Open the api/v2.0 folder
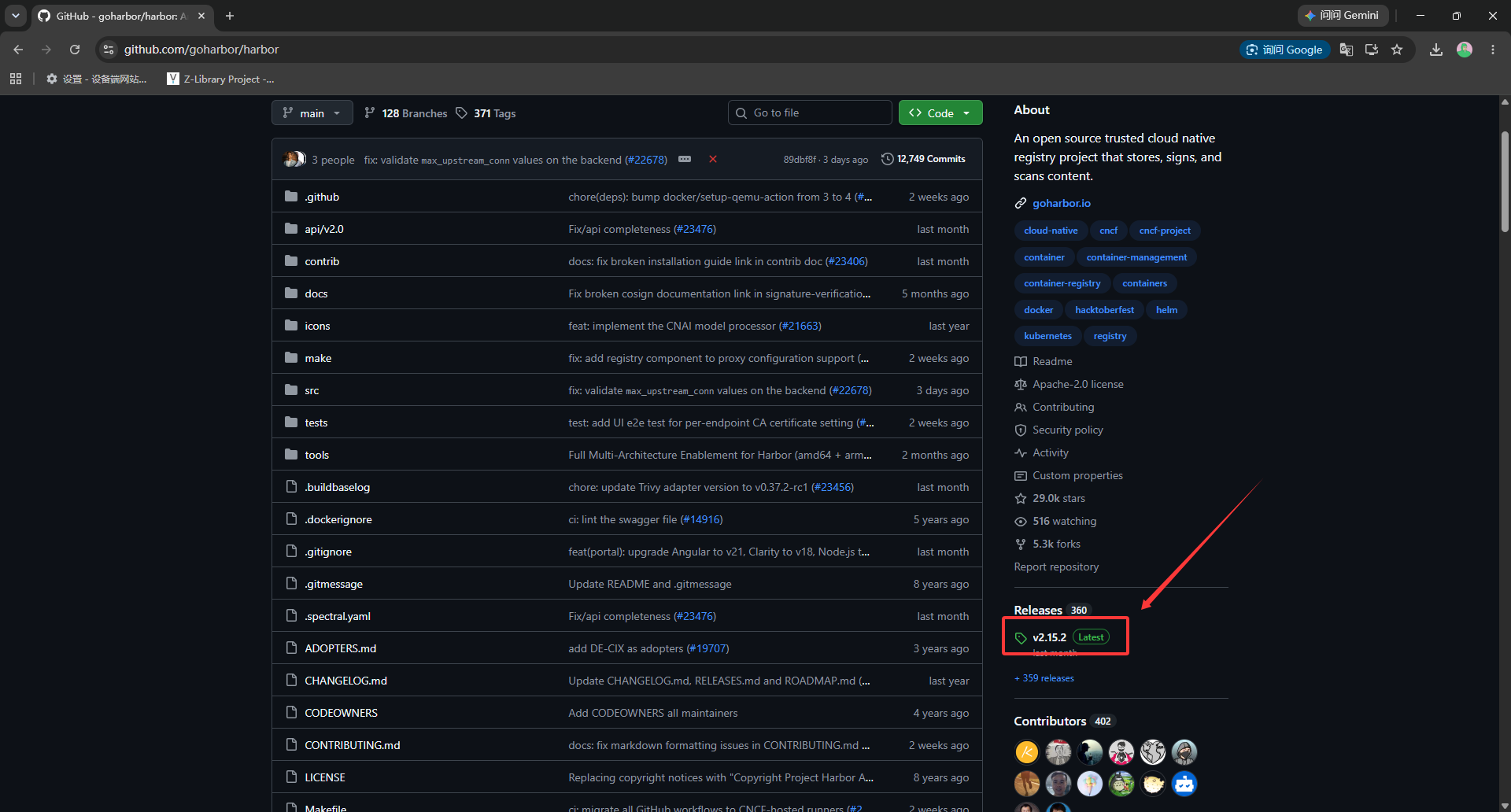 (324, 229)
